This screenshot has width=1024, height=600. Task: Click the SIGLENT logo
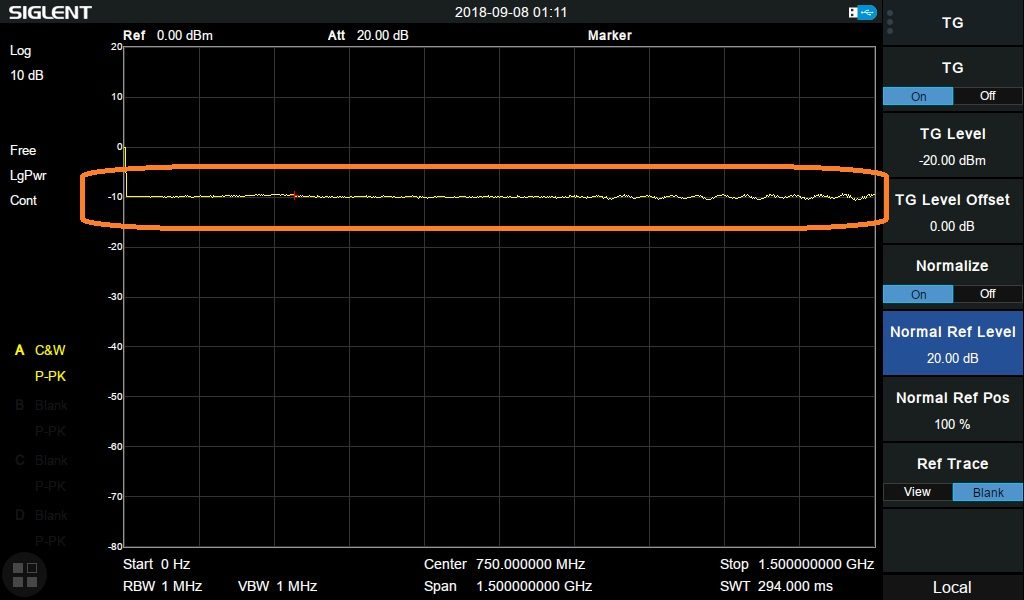[50, 13]
